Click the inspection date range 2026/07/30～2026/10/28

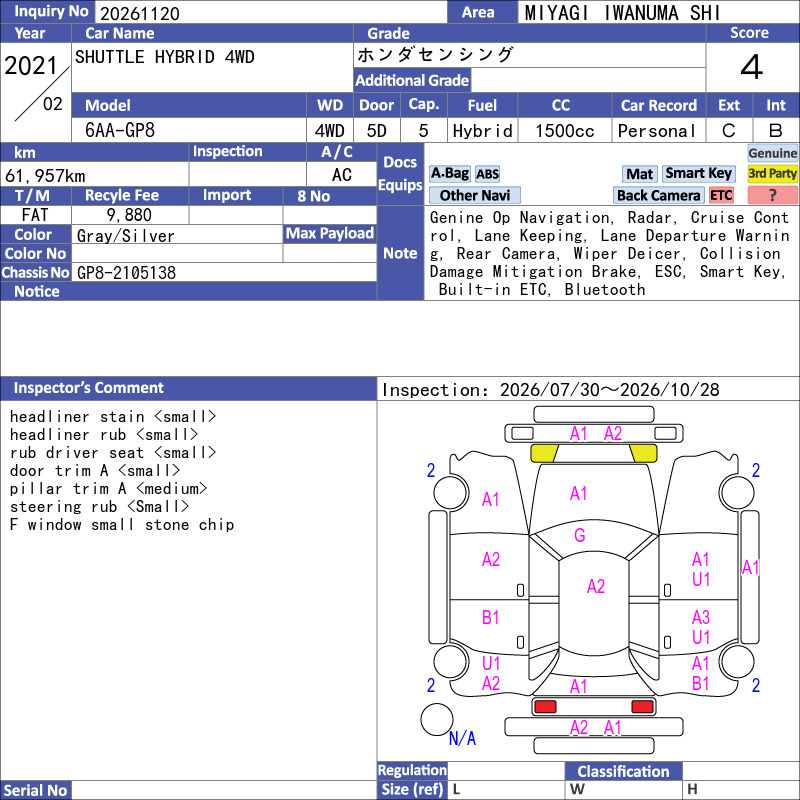tap(609, 390)
